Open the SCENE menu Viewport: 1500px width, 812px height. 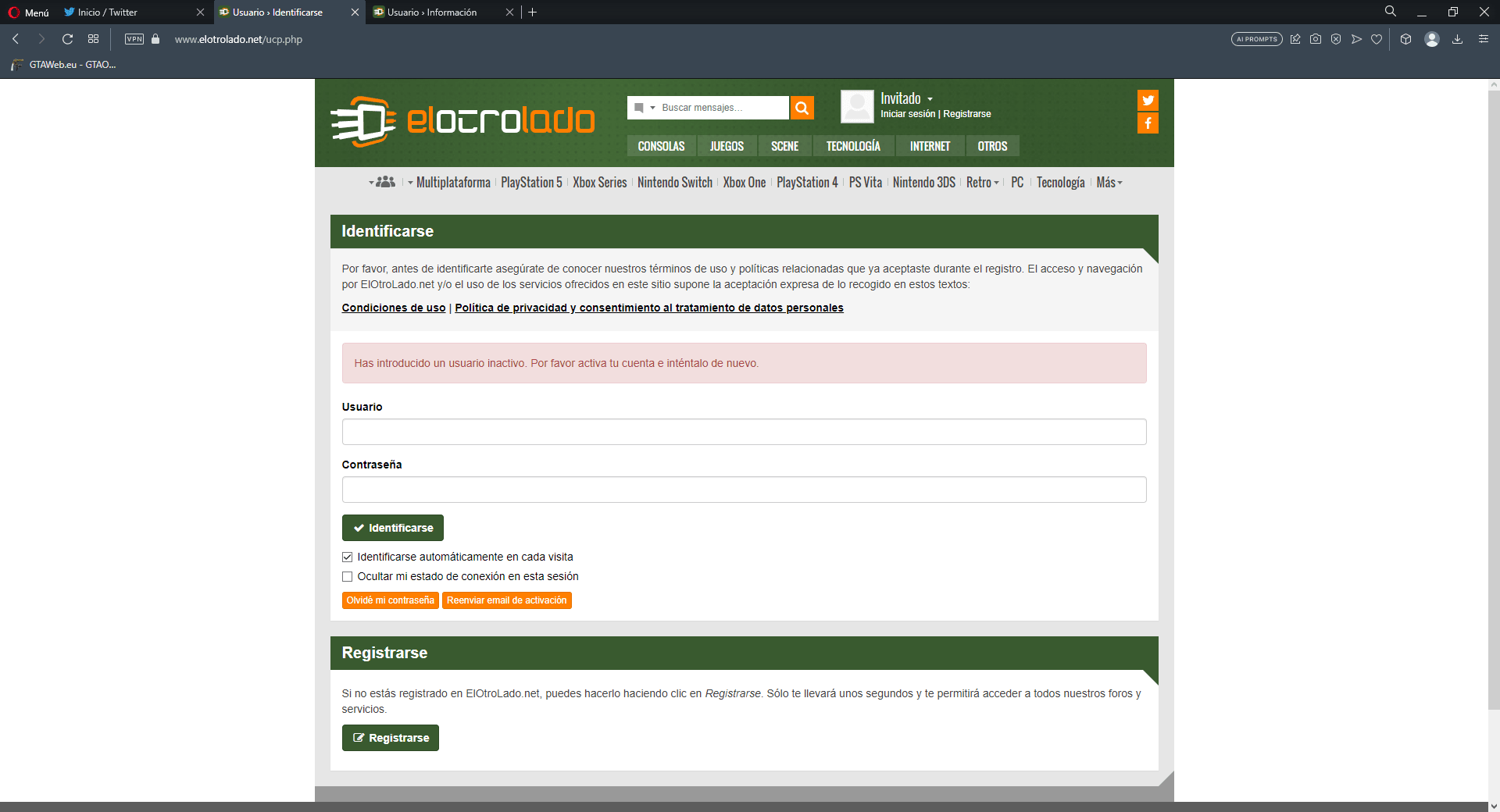tap(785, 146)
